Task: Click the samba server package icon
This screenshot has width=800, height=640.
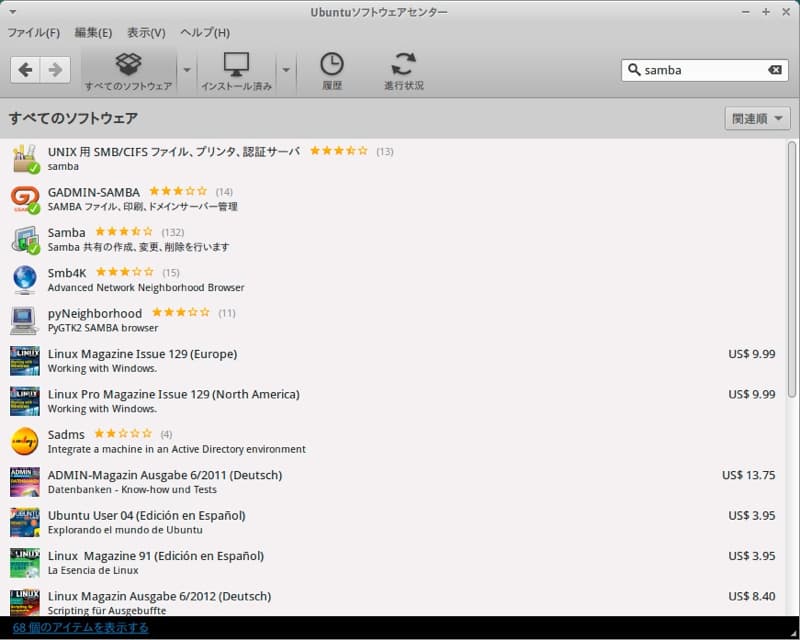Action: (x=25, y=158)
